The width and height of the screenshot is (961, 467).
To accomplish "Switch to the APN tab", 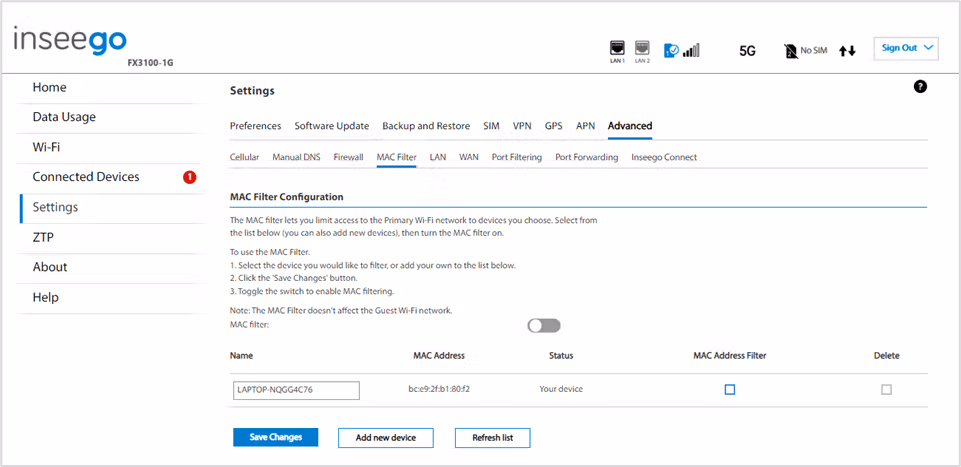I will [585, 126].
